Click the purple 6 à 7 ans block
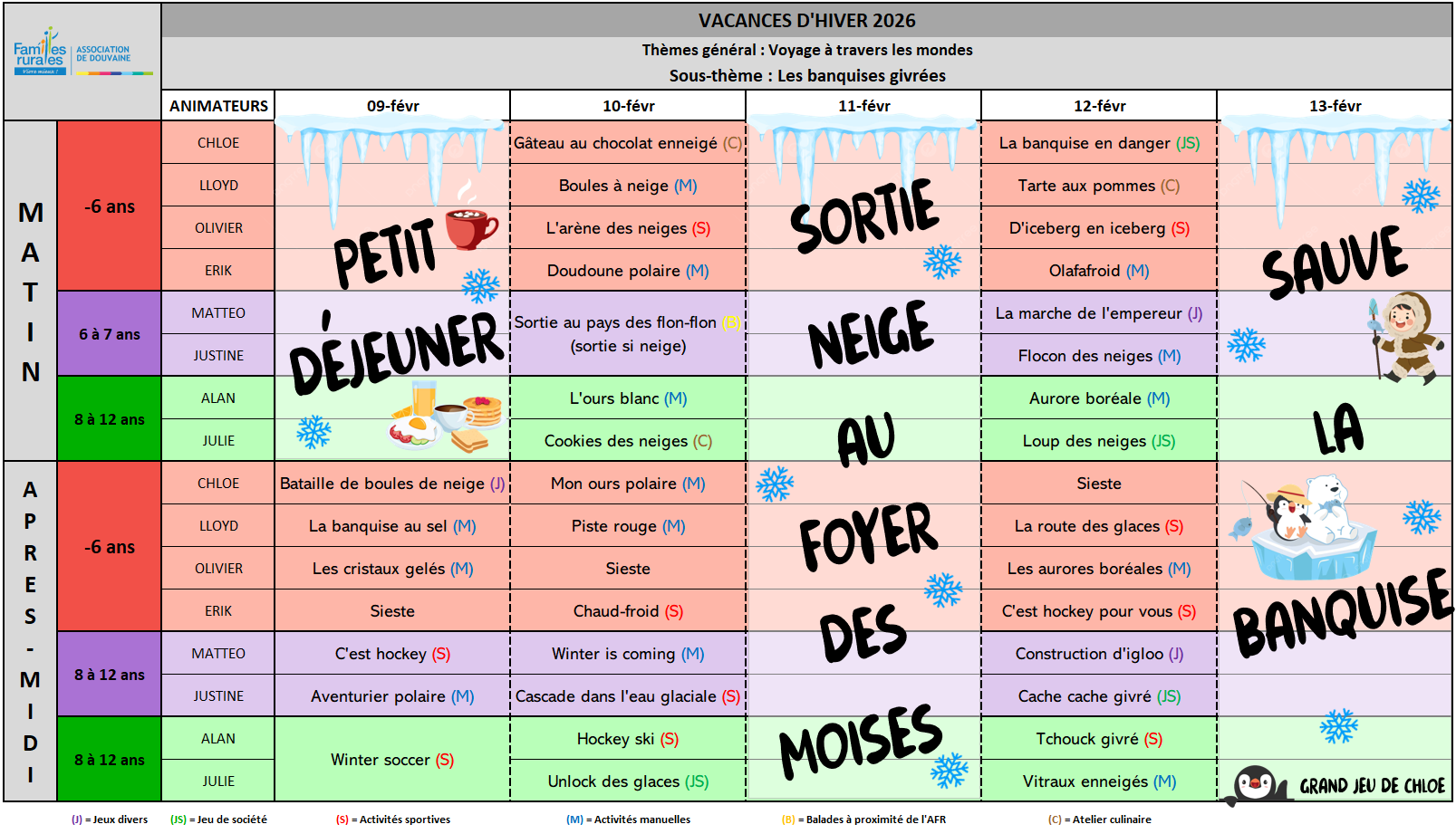This screenshot has height=834, width=1456. pos(109,334)
